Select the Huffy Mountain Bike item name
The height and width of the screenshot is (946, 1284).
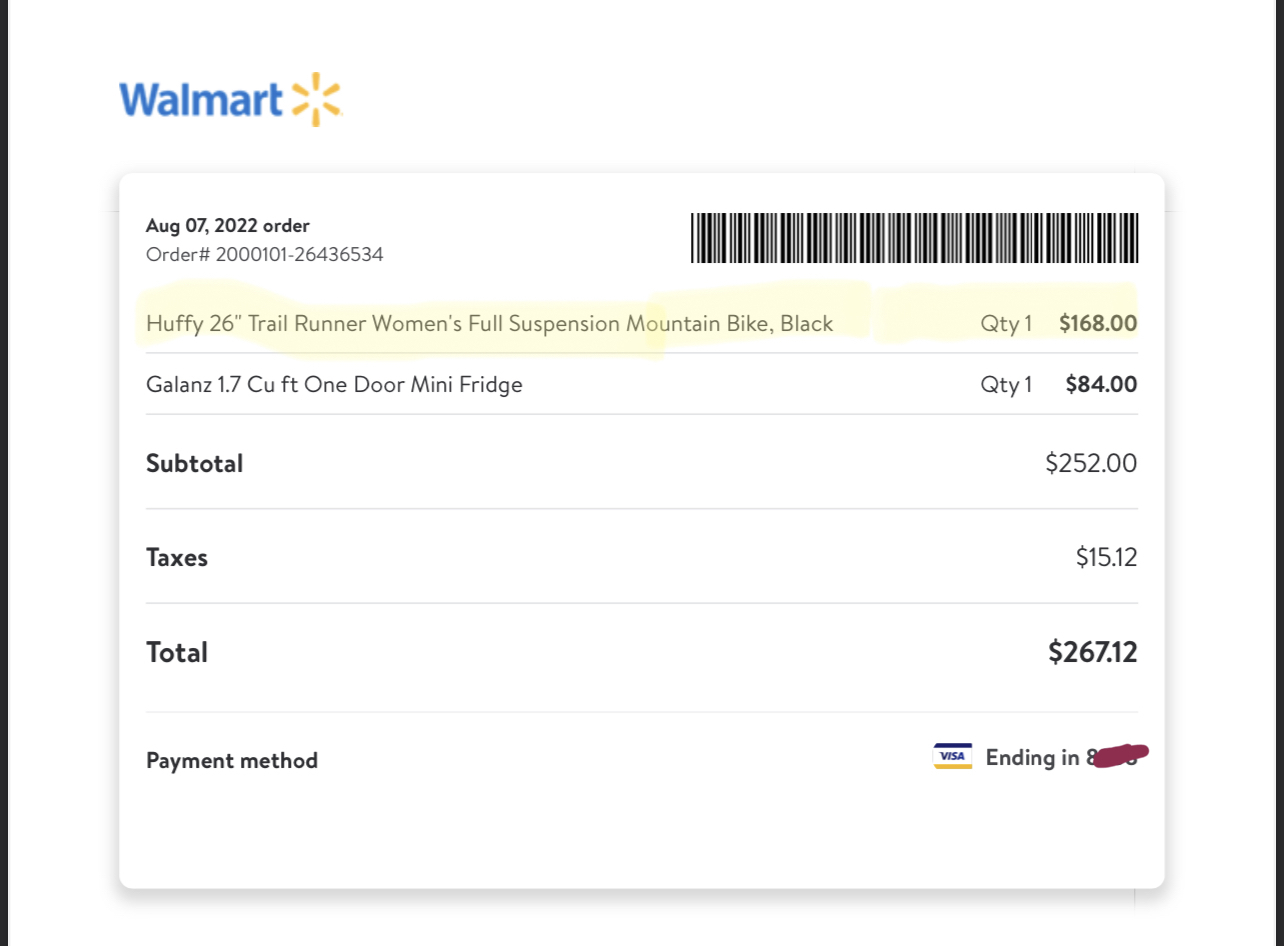point(489,324)
